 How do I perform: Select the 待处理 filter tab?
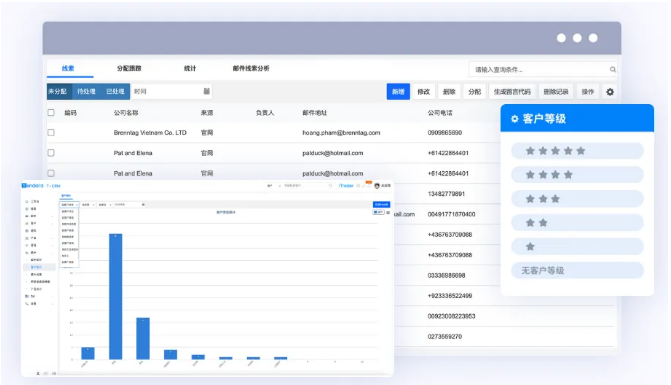point(86,92)
